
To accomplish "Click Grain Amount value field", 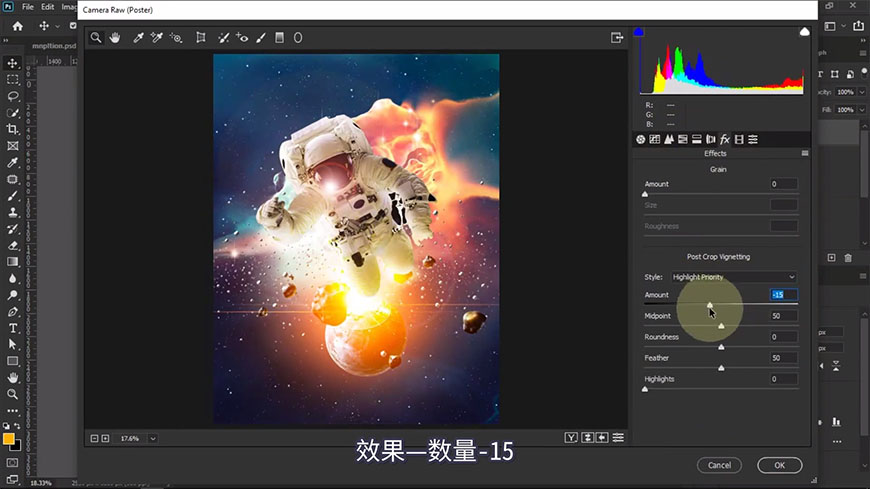I will tap(783, 184).
